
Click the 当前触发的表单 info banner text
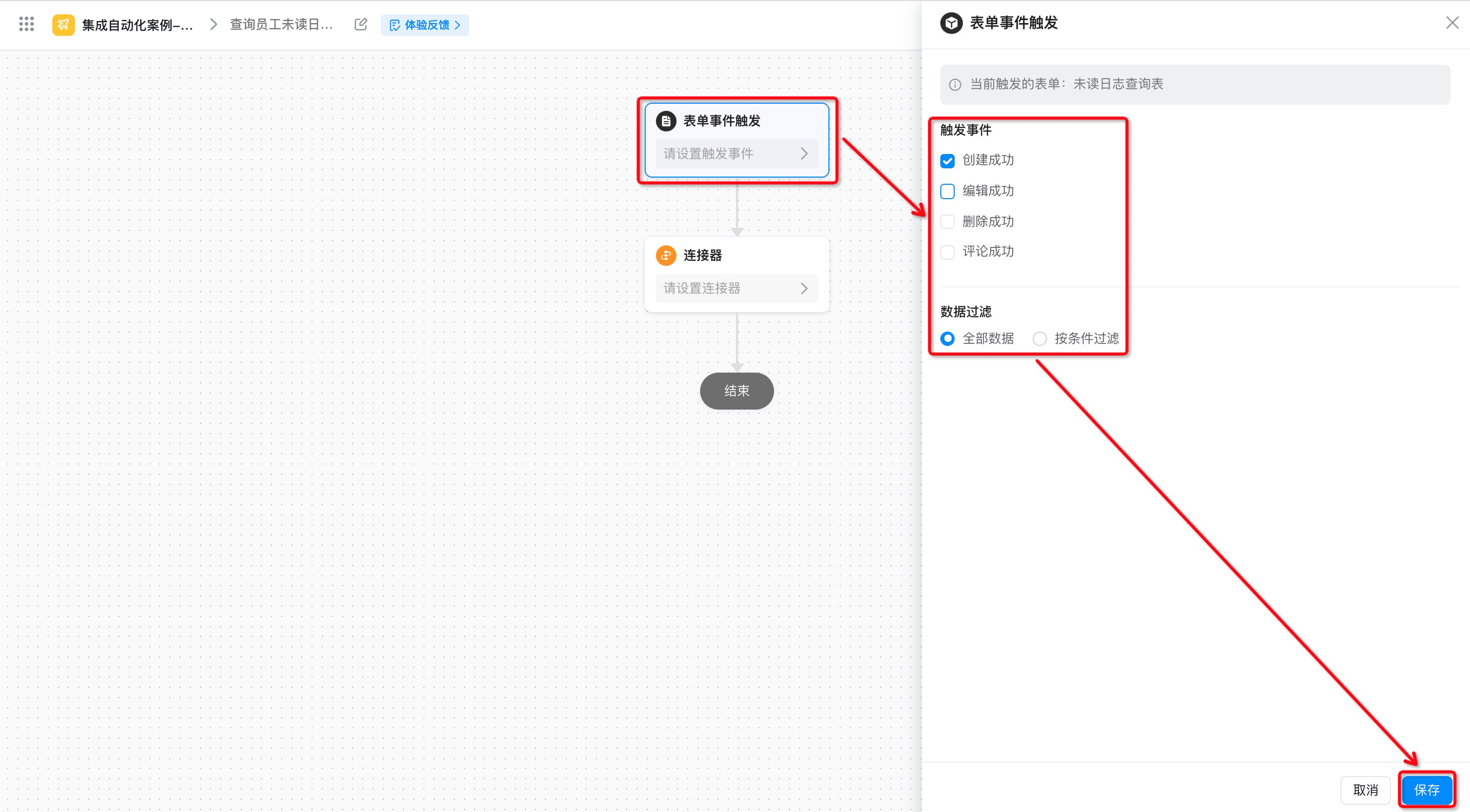[1066, 85]
